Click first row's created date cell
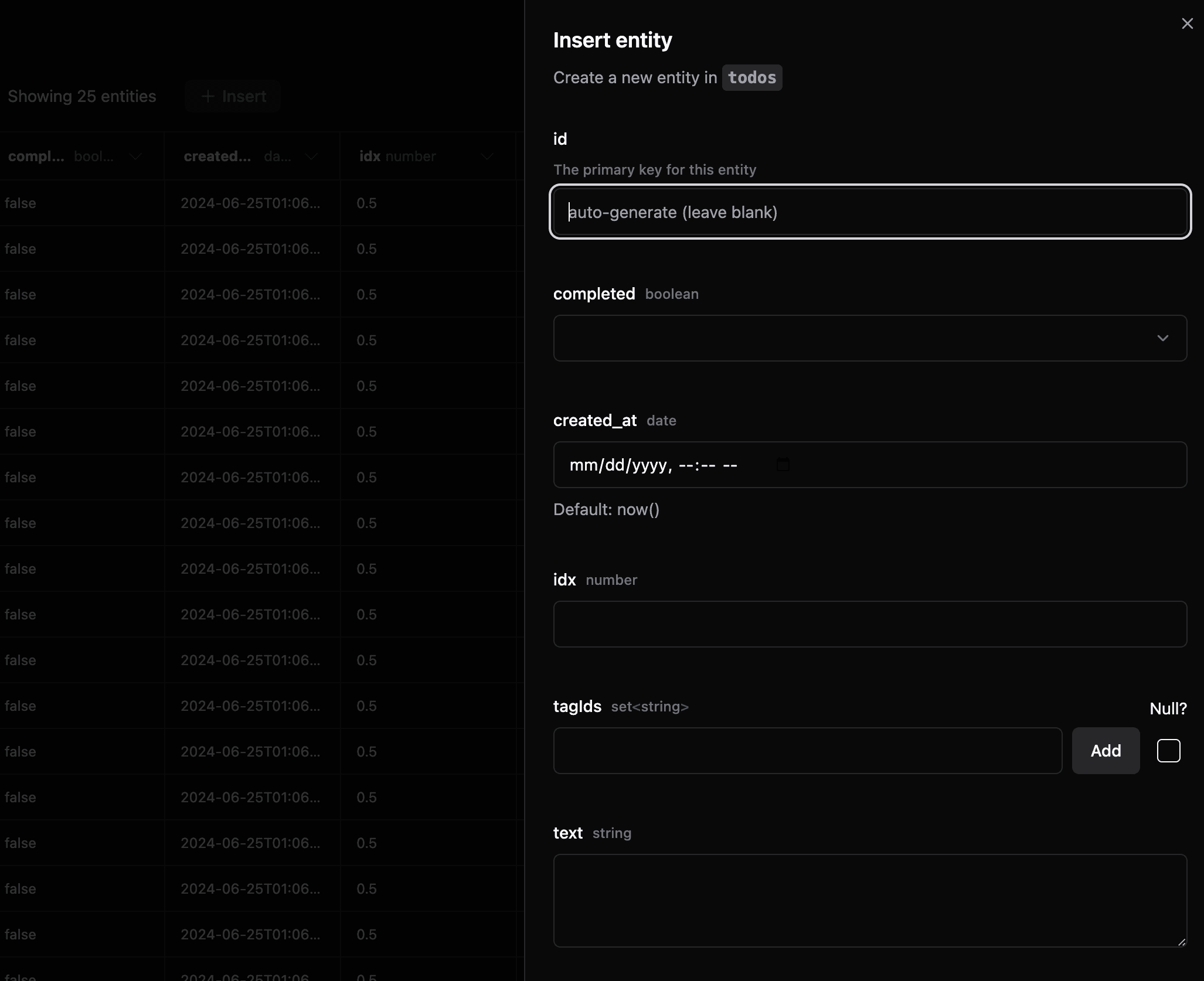 tap(250, 203)
